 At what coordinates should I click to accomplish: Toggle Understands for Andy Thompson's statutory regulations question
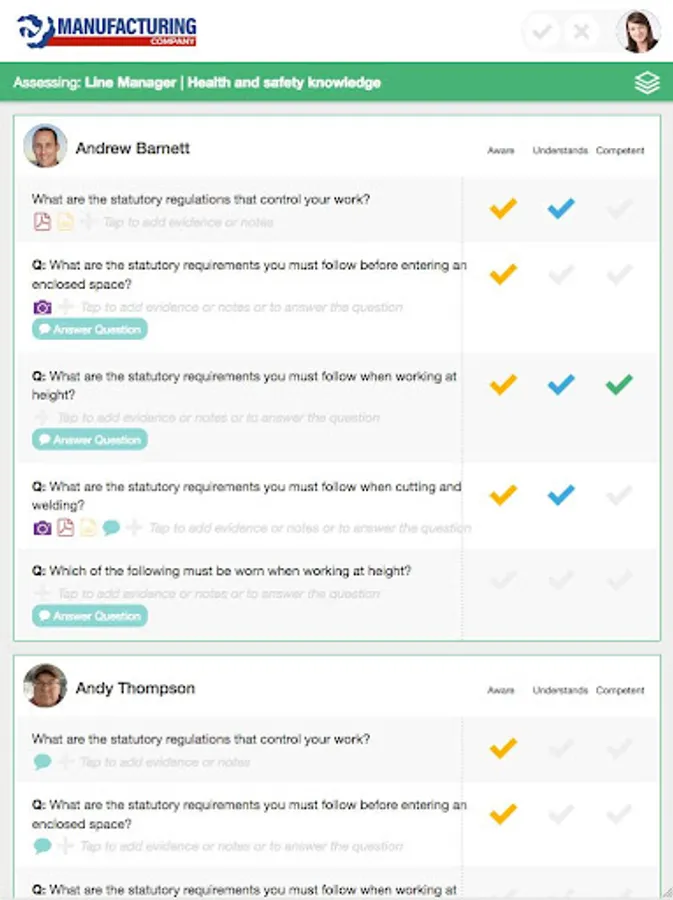tap(561, 748)
